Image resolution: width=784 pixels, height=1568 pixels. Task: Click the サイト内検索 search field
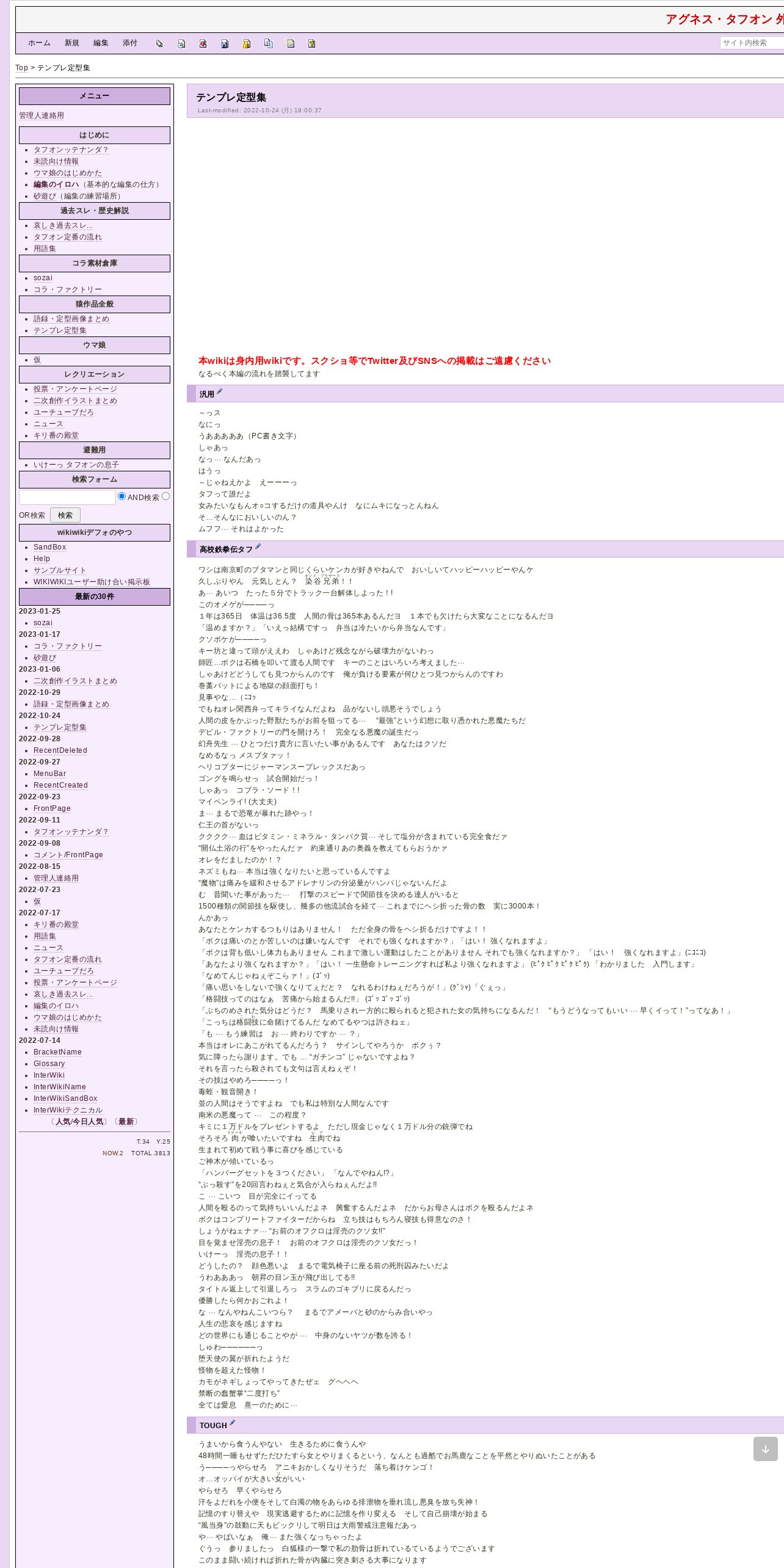click(x=752, y=43)
